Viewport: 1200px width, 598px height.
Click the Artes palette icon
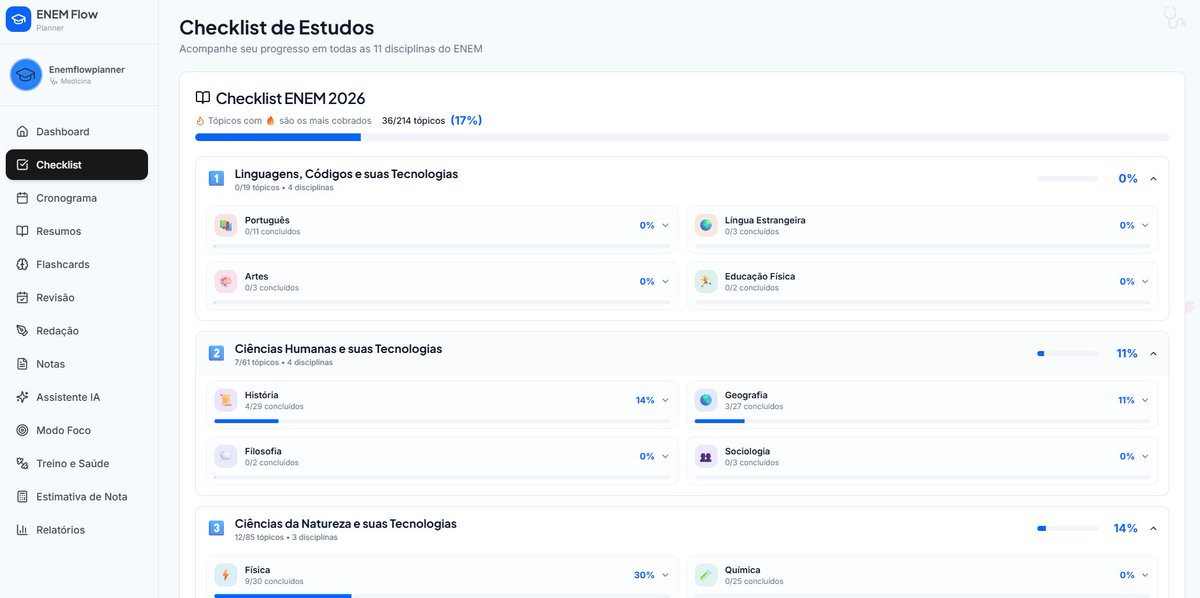pos(226,281)
